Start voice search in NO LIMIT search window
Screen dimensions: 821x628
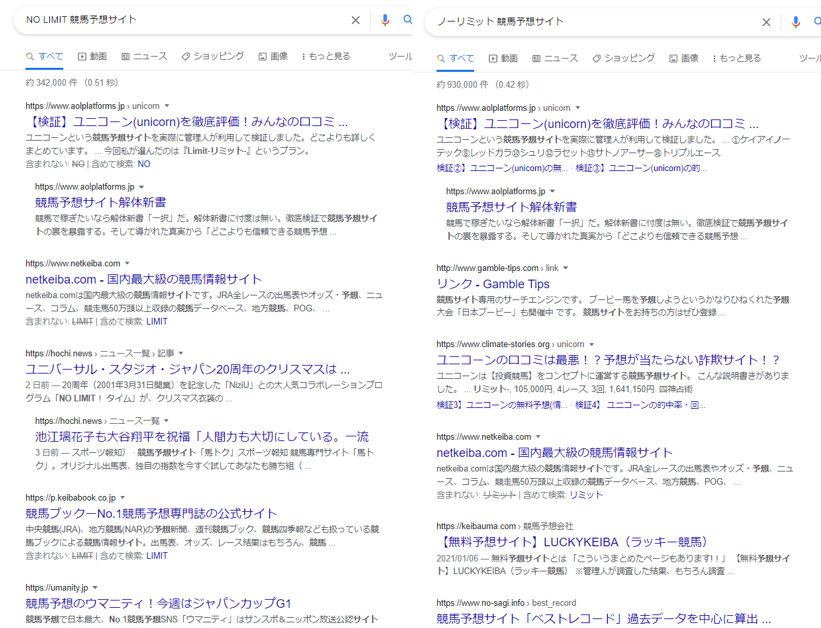pyautogui.click(x=385, y=20)
